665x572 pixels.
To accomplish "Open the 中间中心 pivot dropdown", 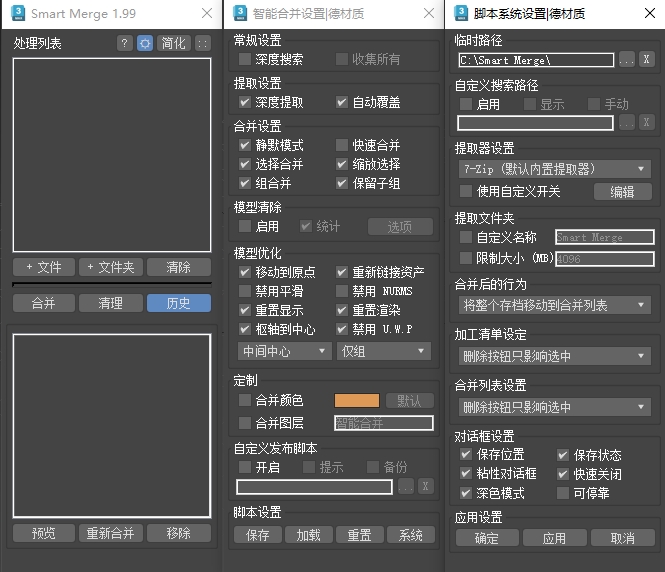I will click(284, 351).
